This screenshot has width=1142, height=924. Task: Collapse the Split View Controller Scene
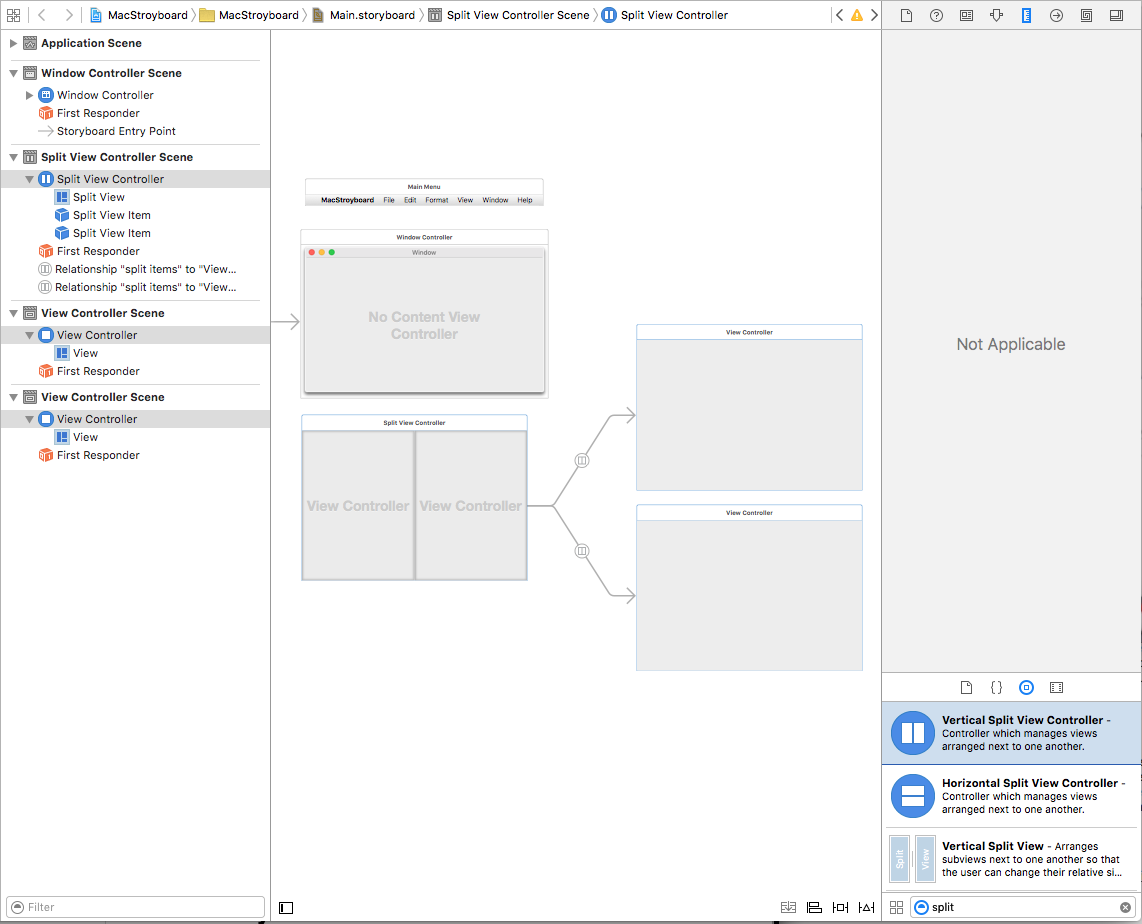(13, 157)
